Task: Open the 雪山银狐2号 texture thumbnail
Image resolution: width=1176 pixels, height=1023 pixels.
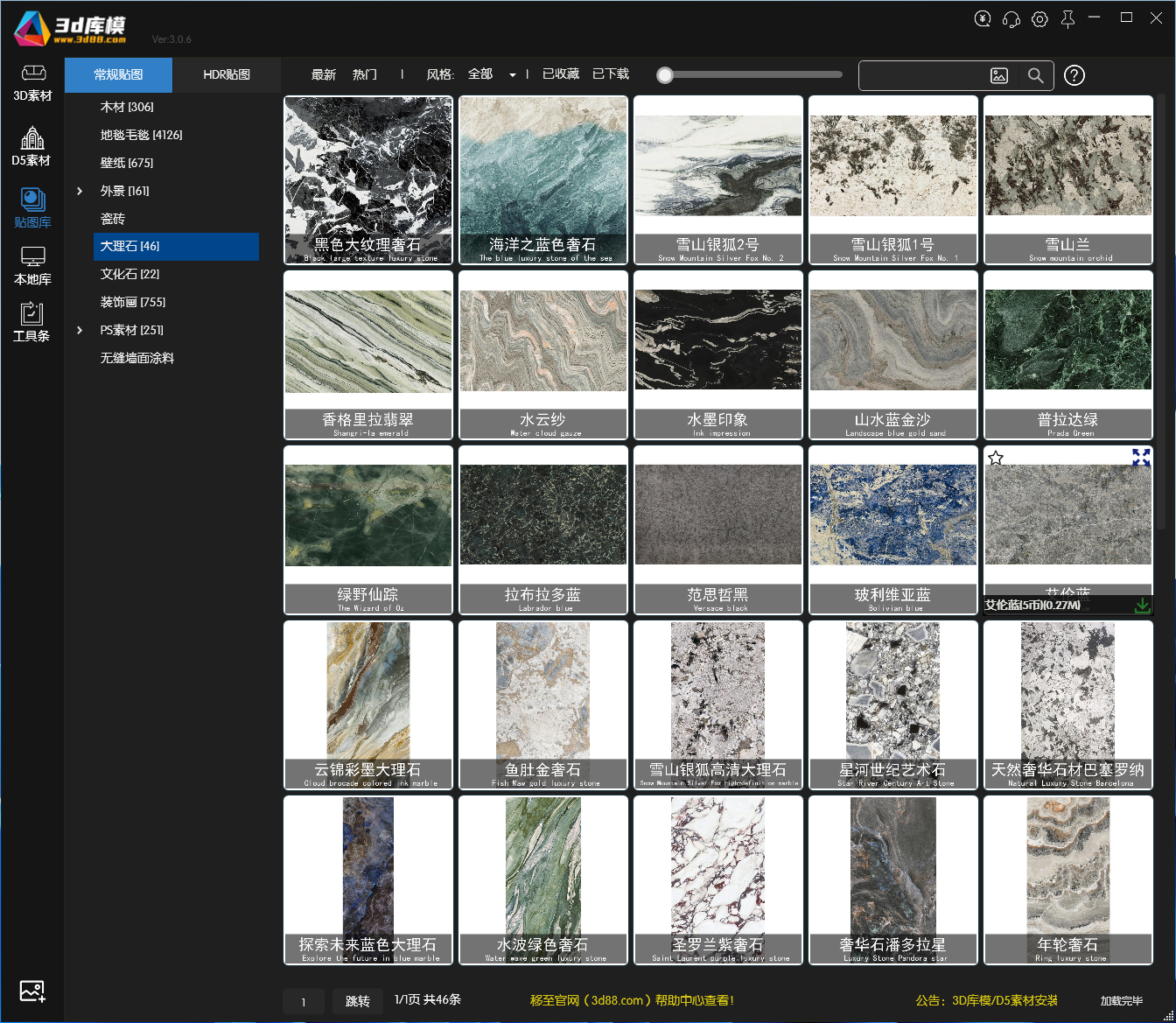Action: pyautogui.click(x=718, y=180)
